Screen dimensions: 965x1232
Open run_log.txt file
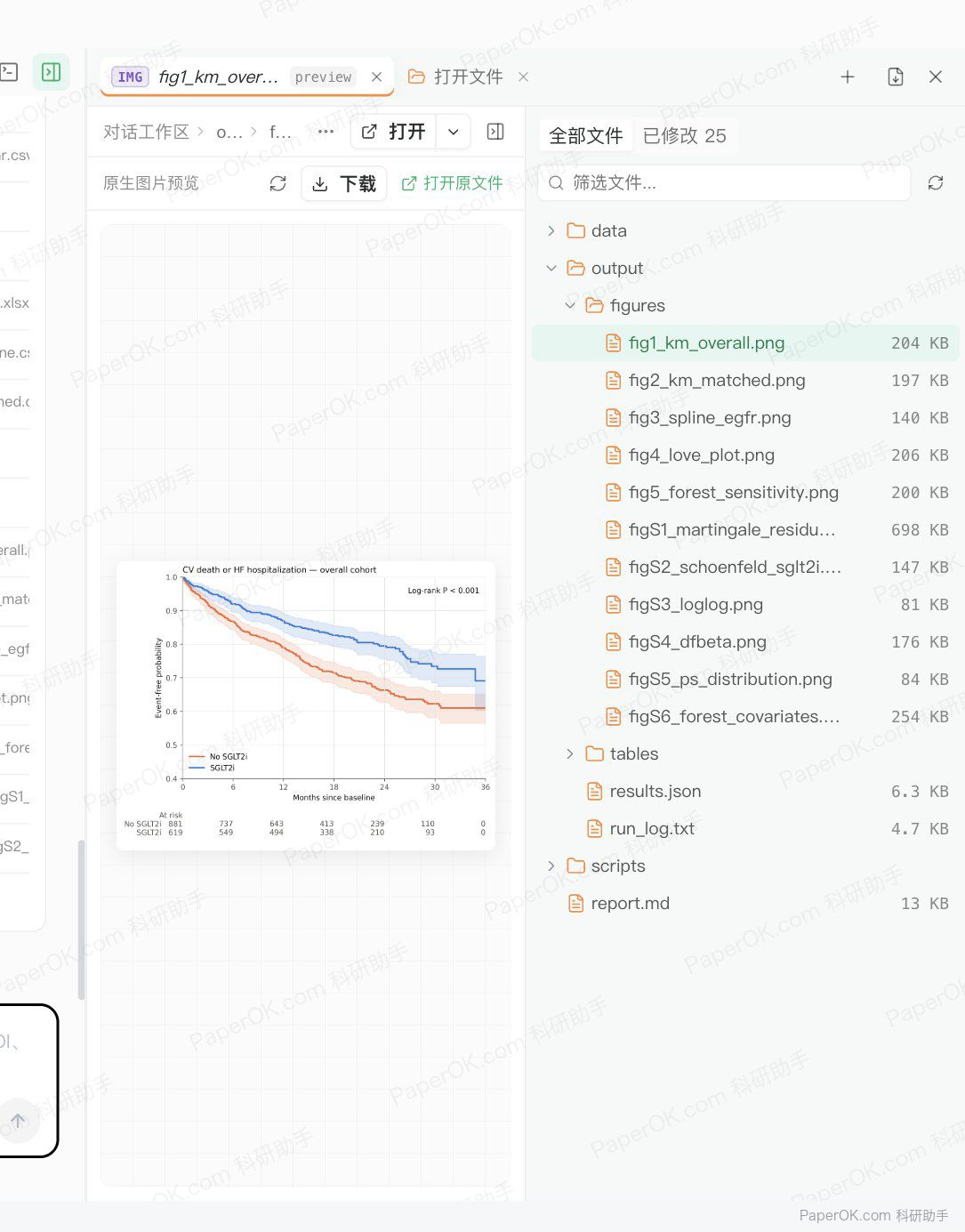tap(745, 828)
